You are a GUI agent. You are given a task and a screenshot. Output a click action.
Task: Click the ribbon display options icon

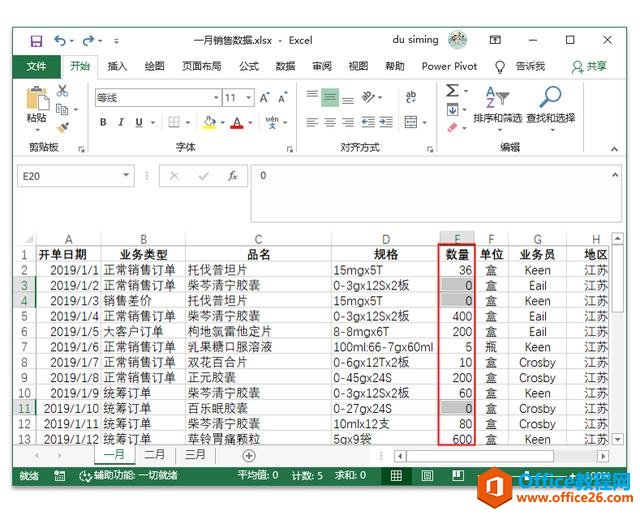tap(495, 40)
